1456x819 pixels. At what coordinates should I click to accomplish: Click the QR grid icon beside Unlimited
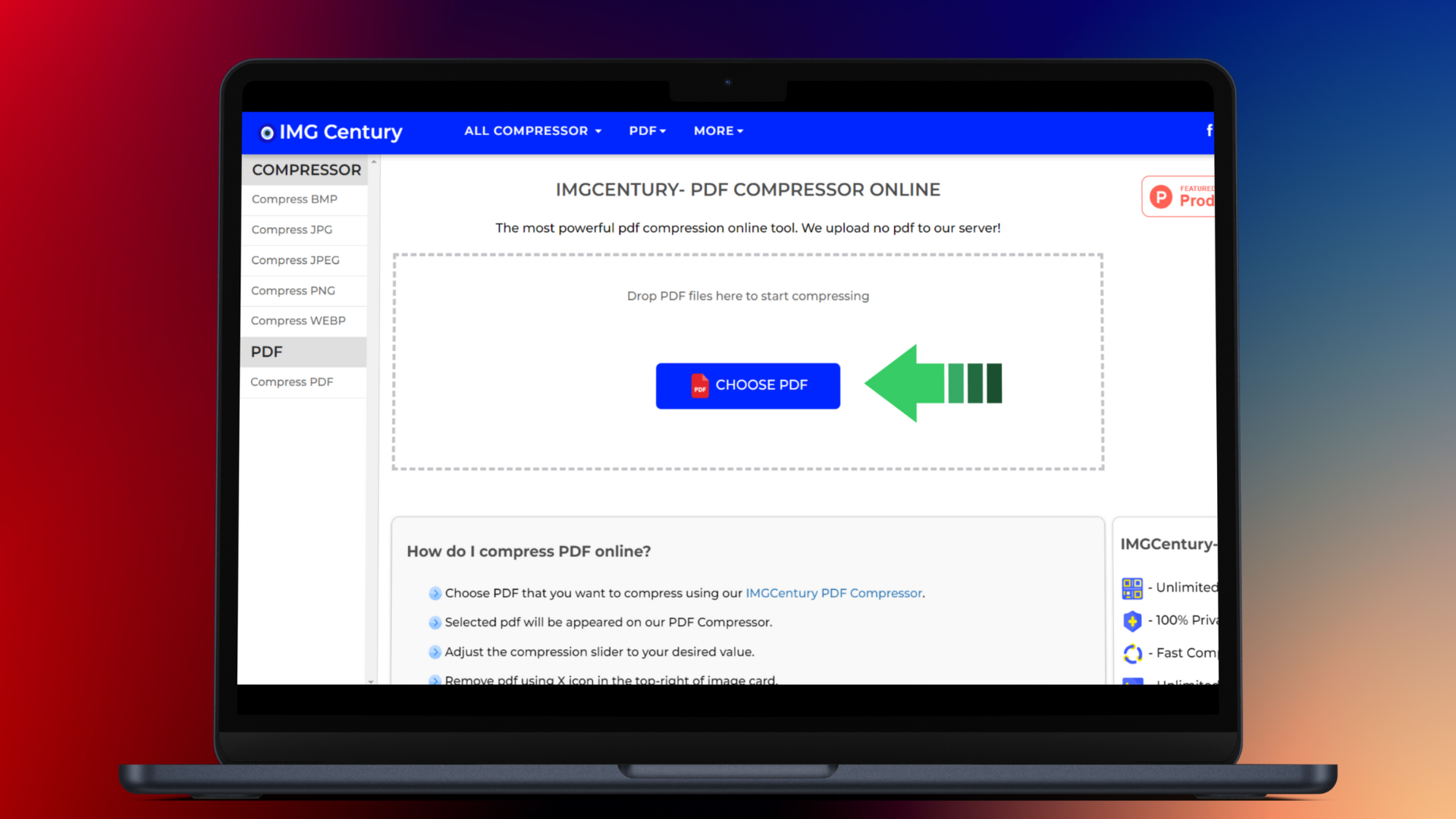[x=1132, y=588]
